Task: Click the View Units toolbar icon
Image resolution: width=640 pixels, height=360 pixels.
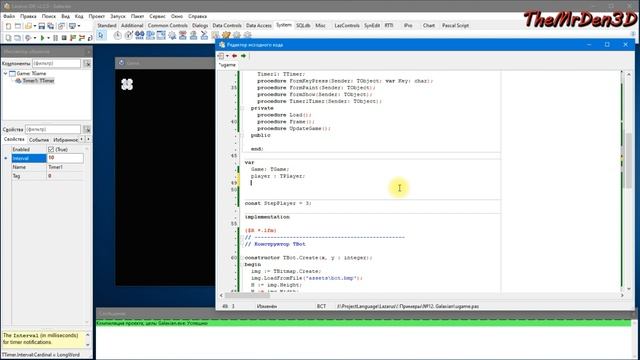Action: coord(8,38)
